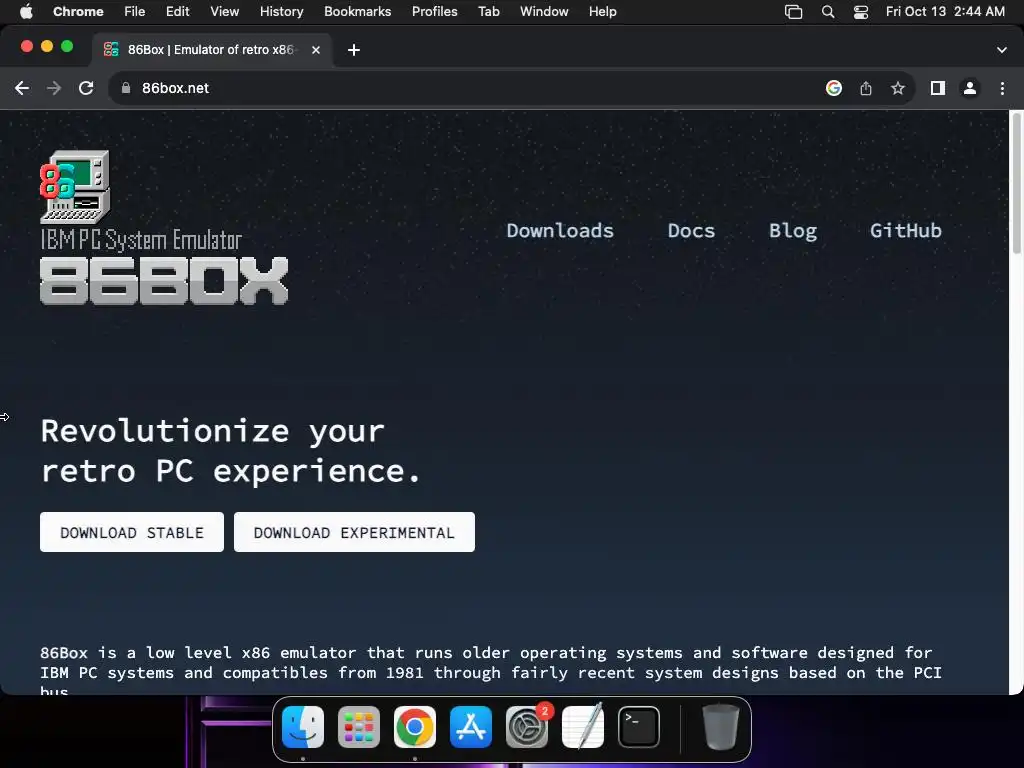The width and height of the screenshot is (1024, 768).
Task: Close the 86Box tab
Action: coord(316,50)
